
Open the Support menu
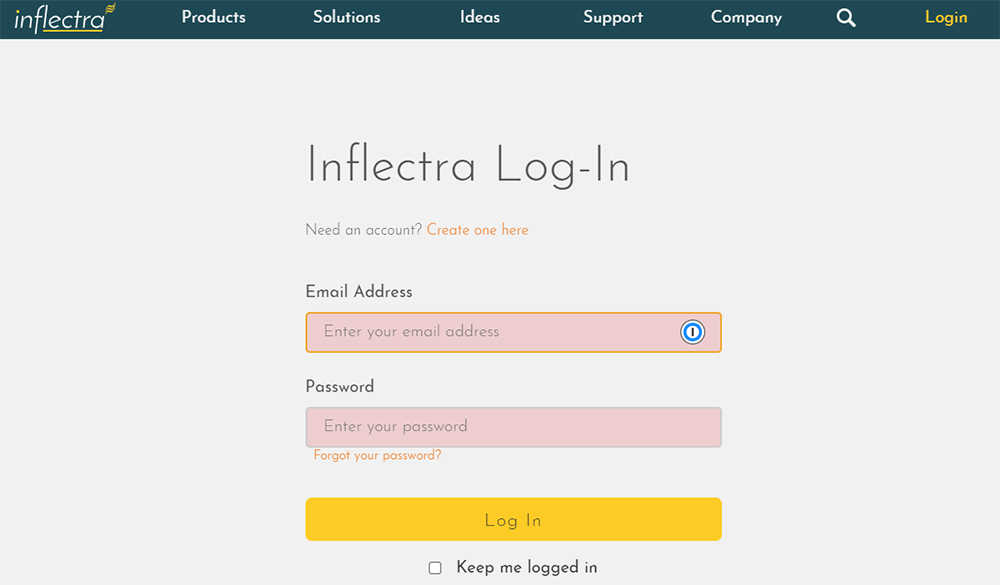[x=613, y=17]
